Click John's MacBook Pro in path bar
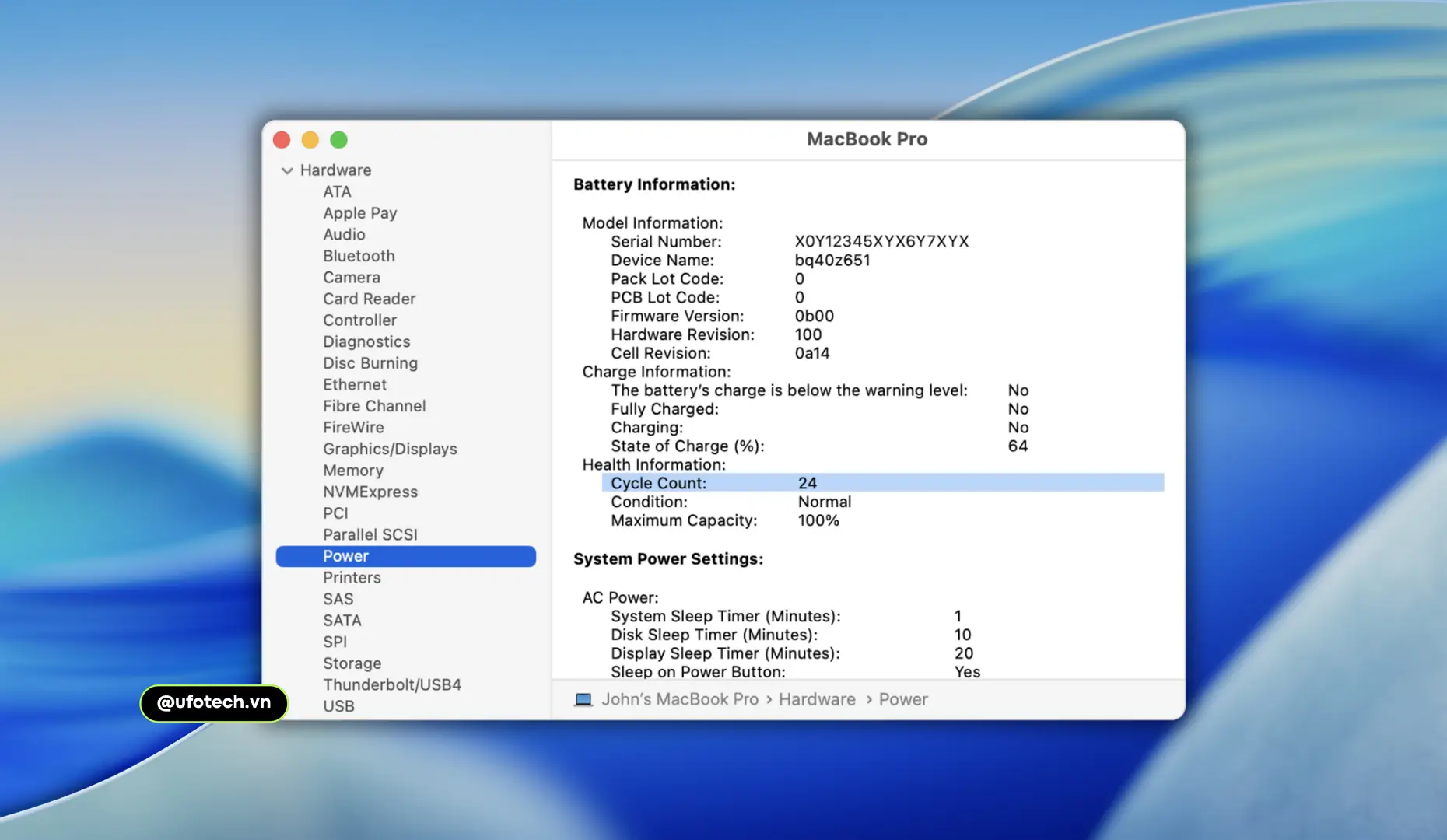This screenshot has width=1447, height=840. [679, 699]
